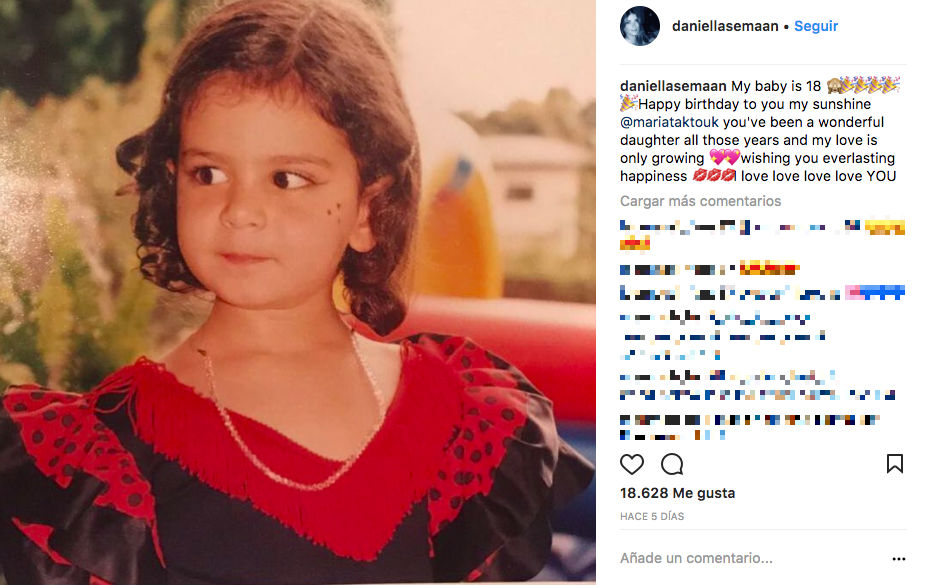View who liked via 18.628 Me gusta
The height and width of the screenshot is (585, 930).
pyautogui.click(x=677, y=493)
